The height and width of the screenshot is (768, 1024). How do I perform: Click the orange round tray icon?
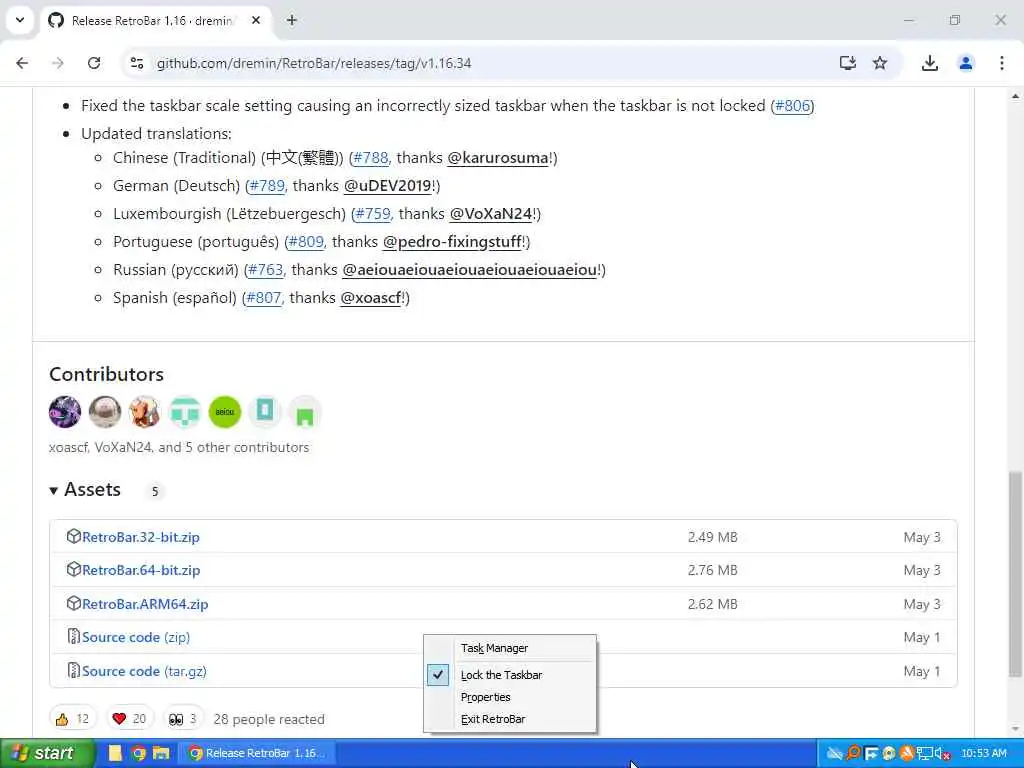click(906, 754)
